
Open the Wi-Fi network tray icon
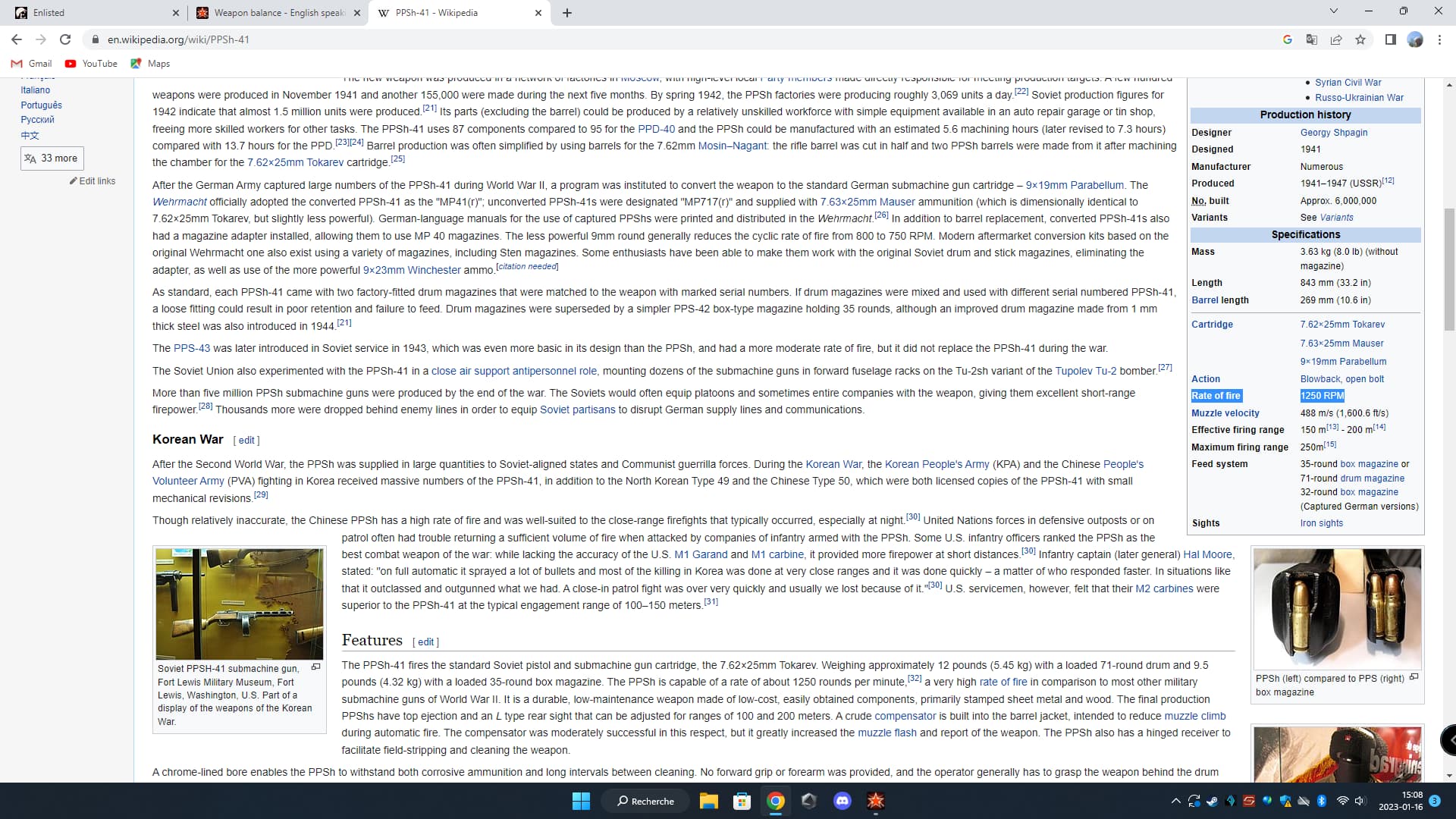pos(1342,801)
